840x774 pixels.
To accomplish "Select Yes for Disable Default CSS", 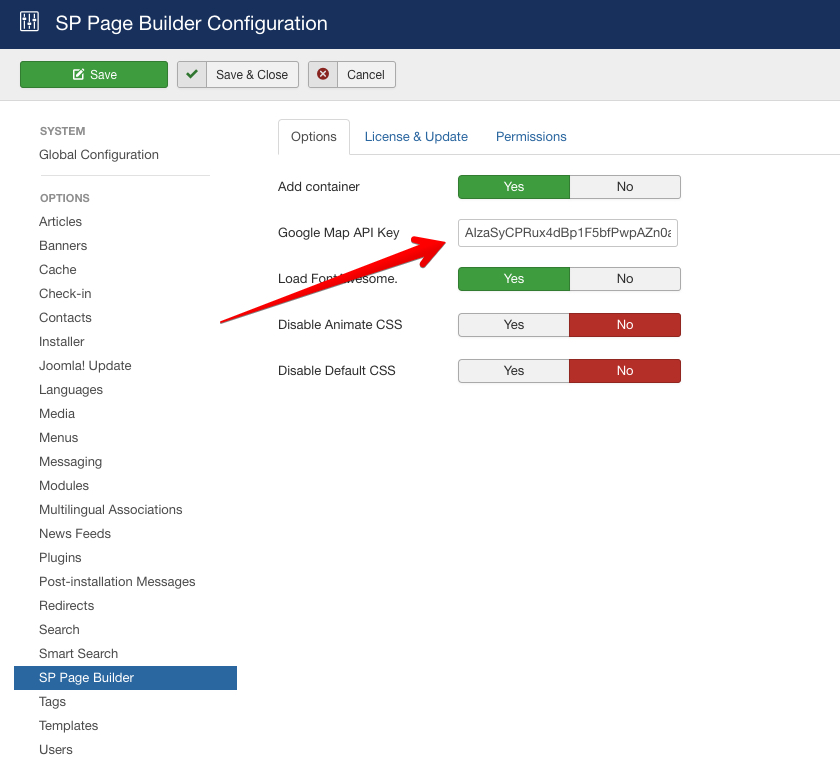I will click(514, 371).
